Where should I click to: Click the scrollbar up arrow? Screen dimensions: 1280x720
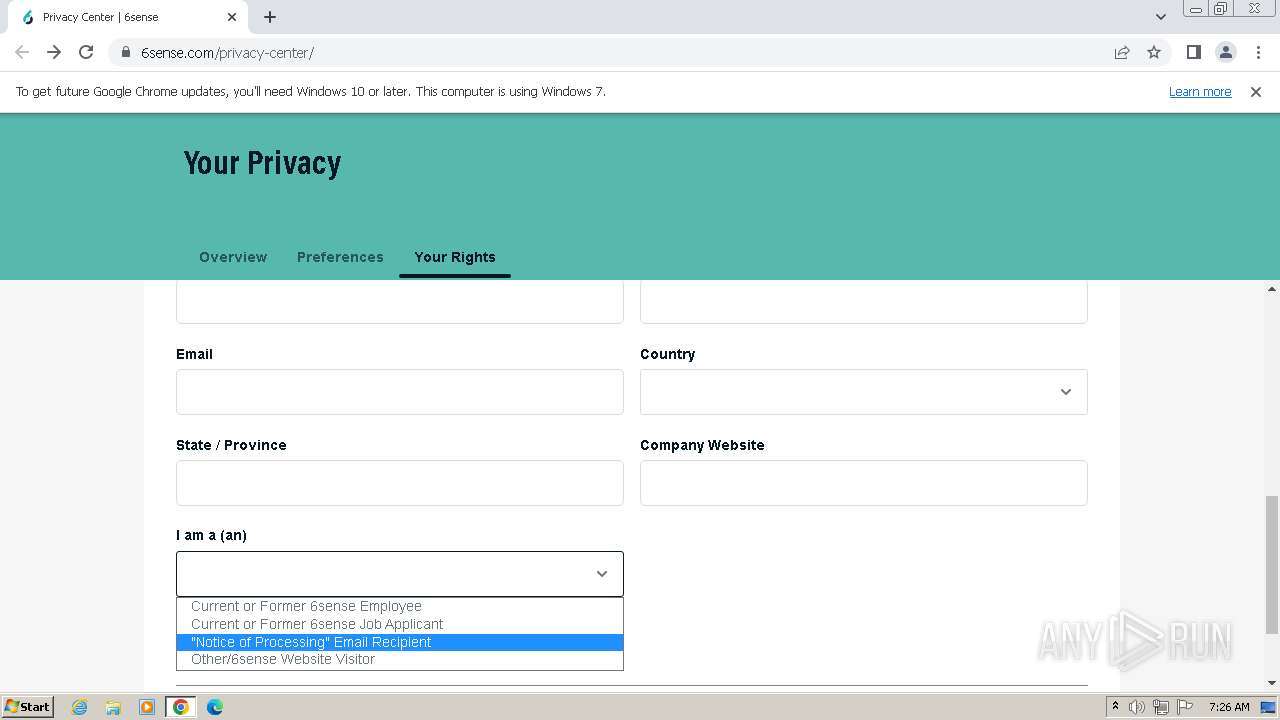[x=1272, y=289]
